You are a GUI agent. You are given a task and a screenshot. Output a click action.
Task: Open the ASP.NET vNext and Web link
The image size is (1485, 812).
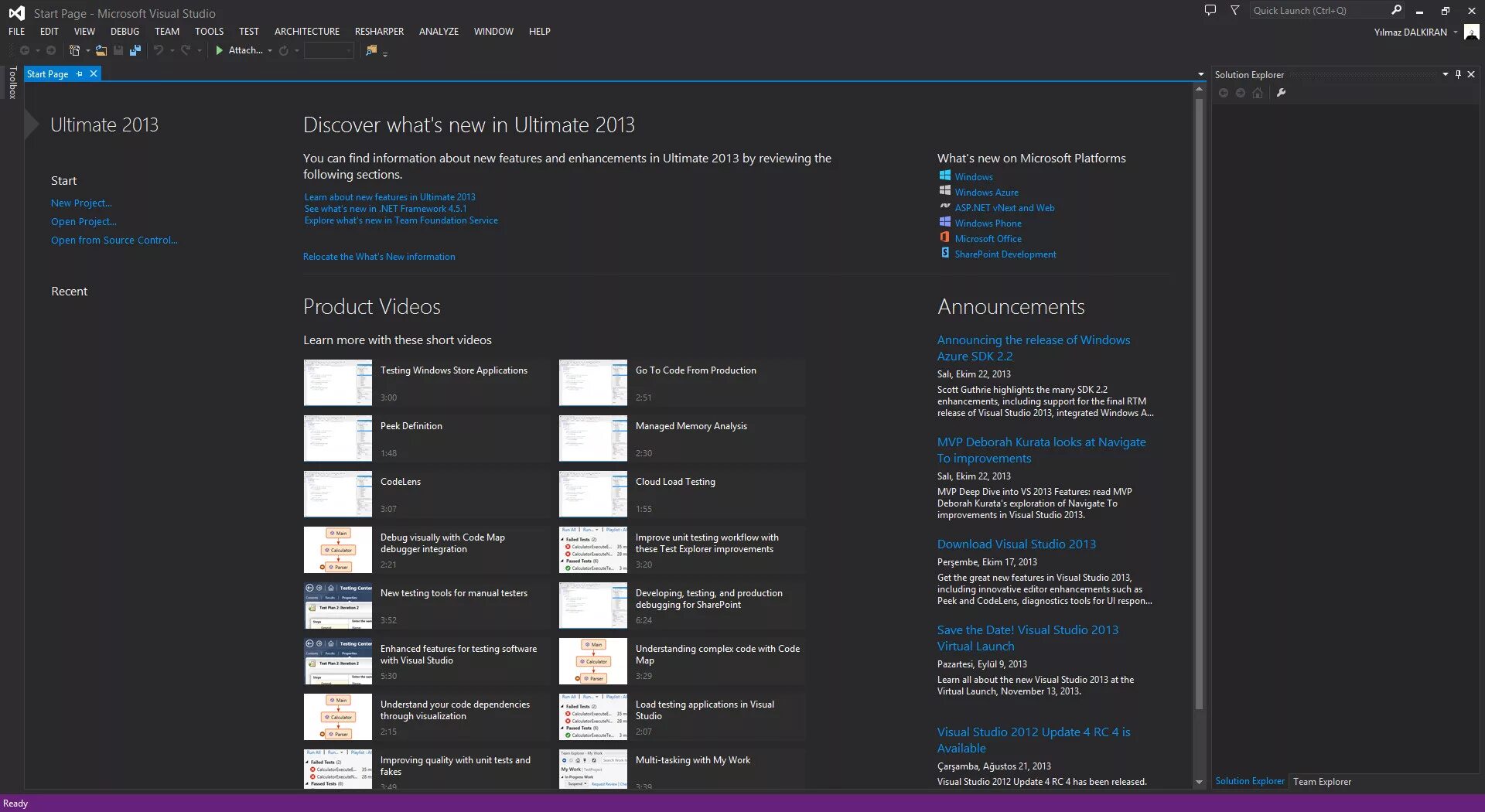point(1004,208)
